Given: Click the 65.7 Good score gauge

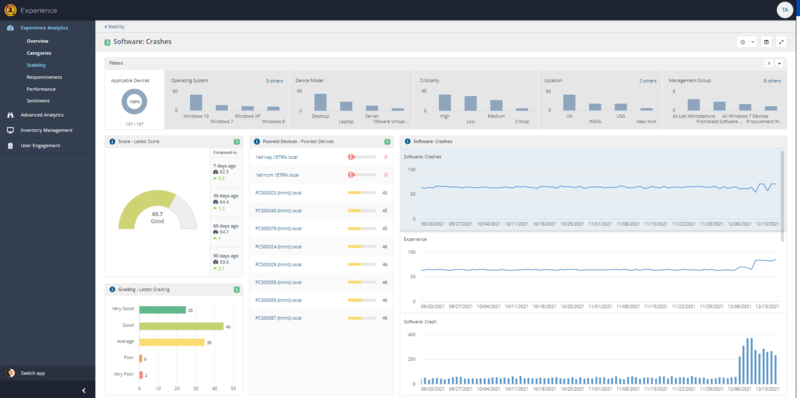Looking at the screenshot, I should 157,210.
